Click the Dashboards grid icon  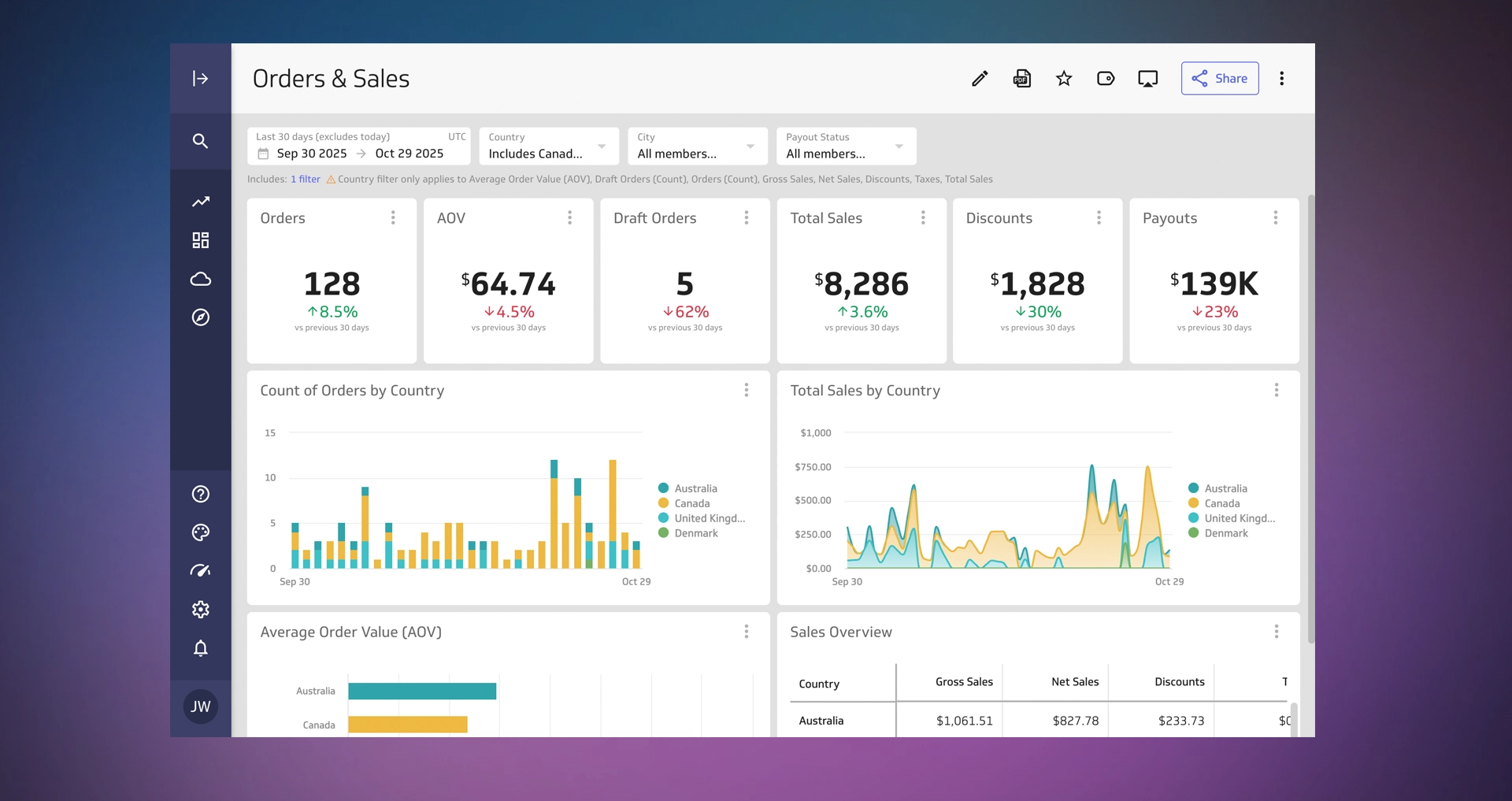201,240
